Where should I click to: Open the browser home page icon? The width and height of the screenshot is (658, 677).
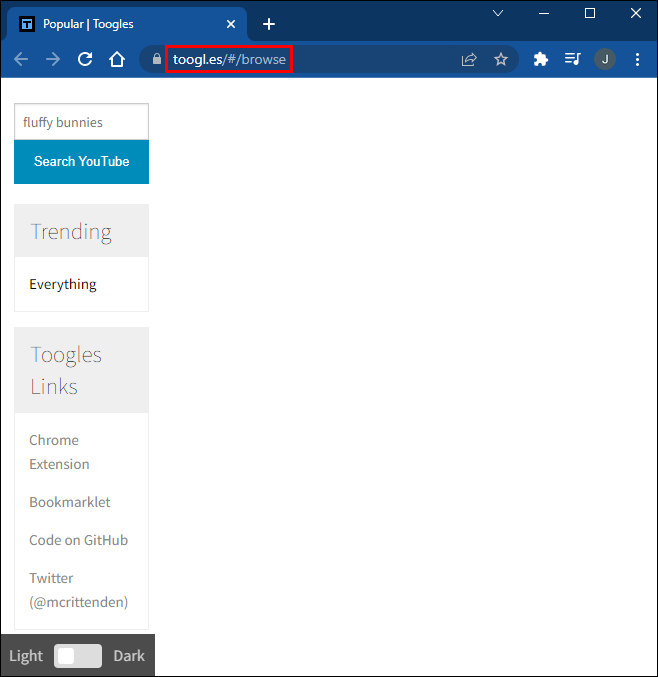tap(117, 59)
